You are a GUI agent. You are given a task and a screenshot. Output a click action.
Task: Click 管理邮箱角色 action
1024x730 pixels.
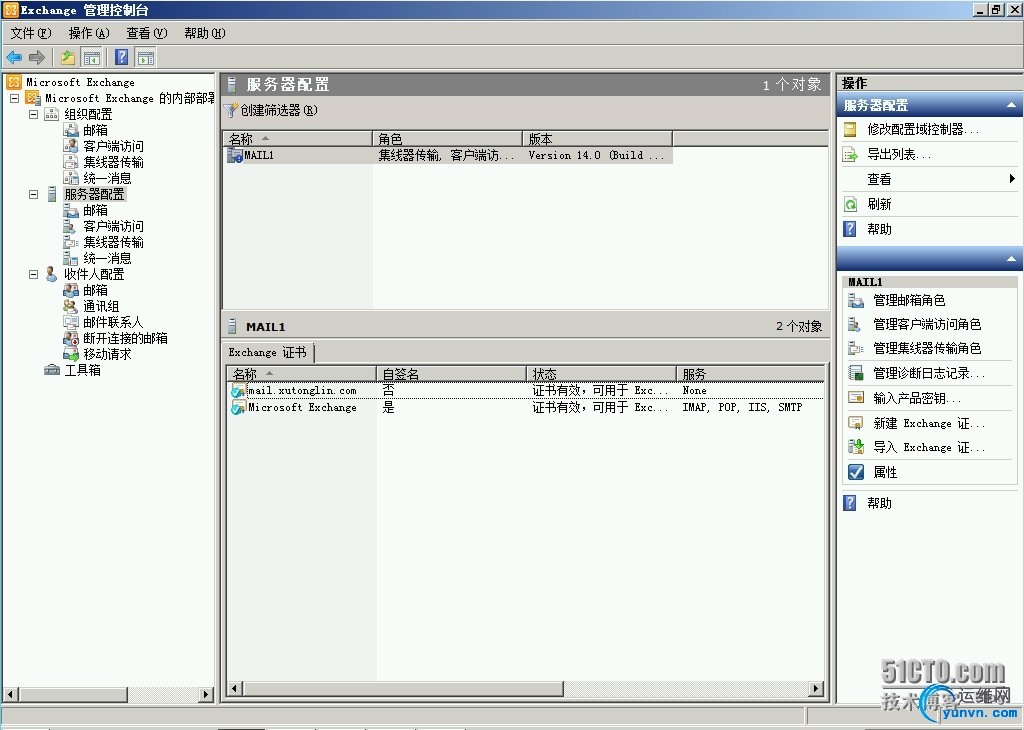[909, 300]
